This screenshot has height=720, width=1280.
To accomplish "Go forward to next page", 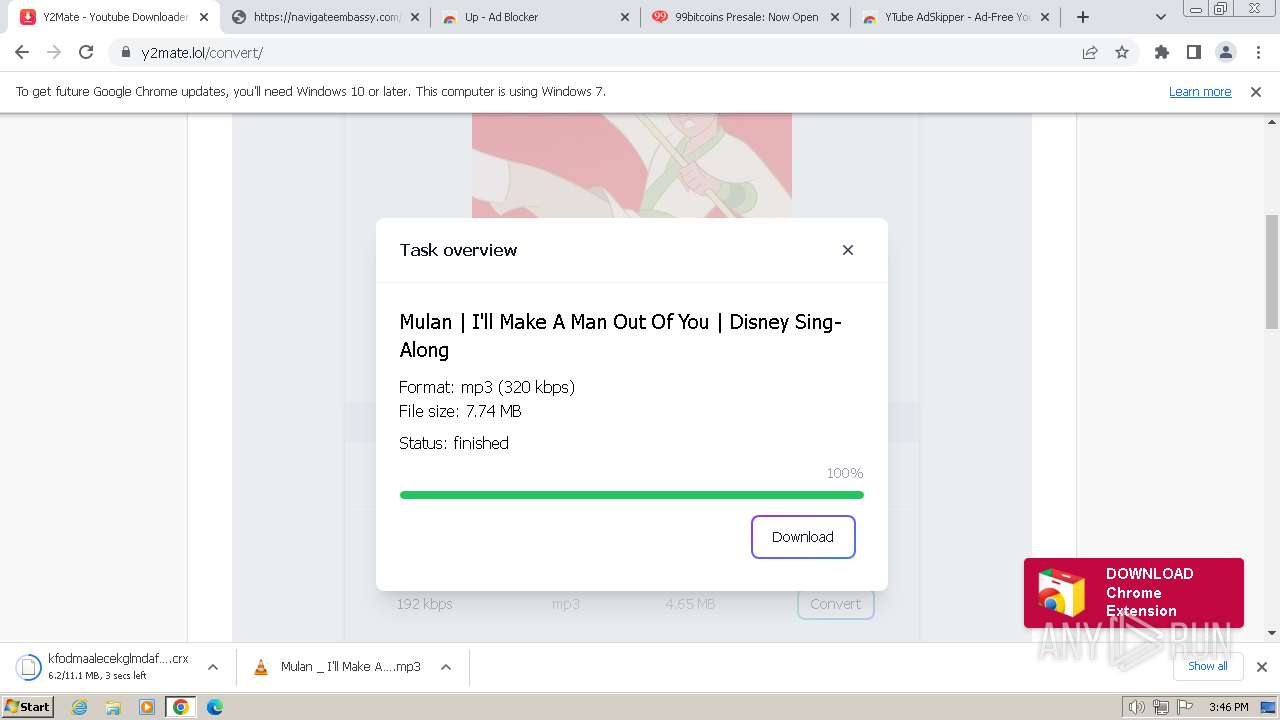I will (x=54, y=52).
